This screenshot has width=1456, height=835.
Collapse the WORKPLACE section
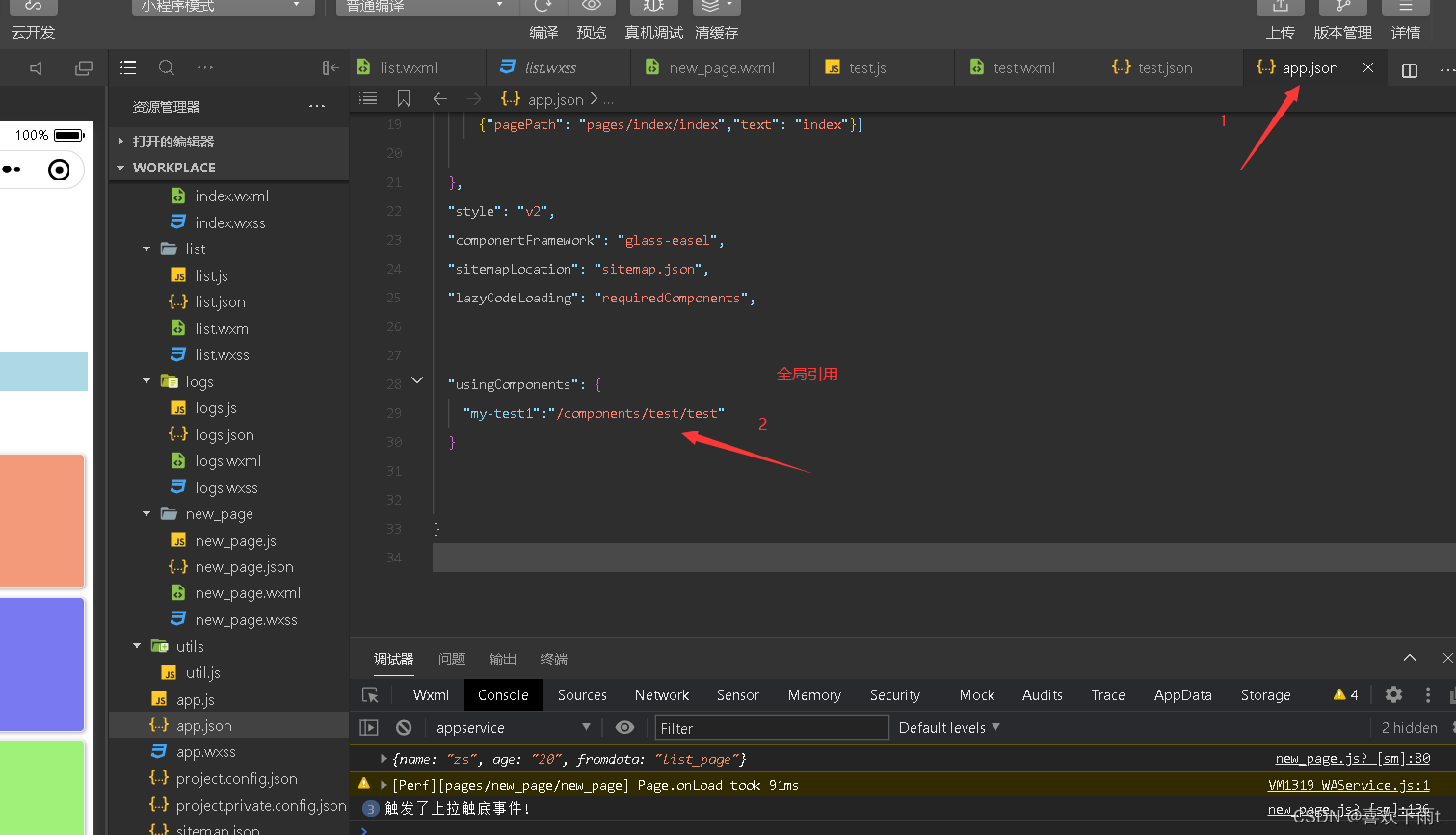[228, 167]
